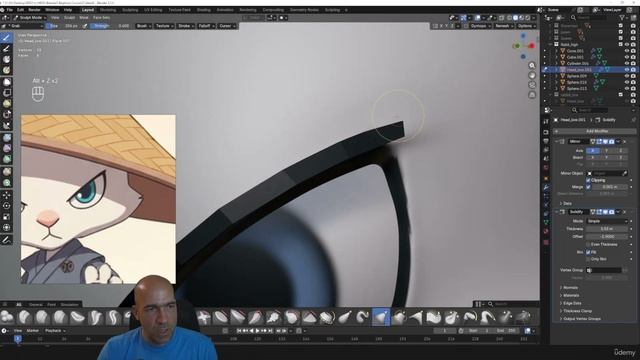The image size is (640, 360).
Task: Switch to the Shading workspace tab
Action: [x=204, y=10]
